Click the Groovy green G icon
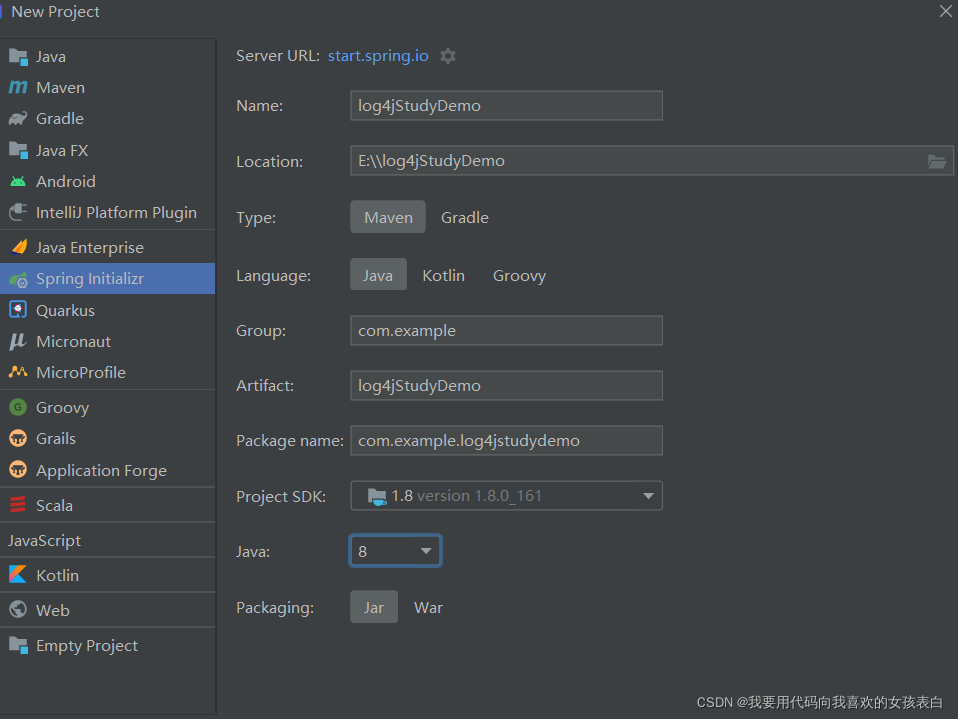This screenshot has height=719, width=958. coord(18,407)
